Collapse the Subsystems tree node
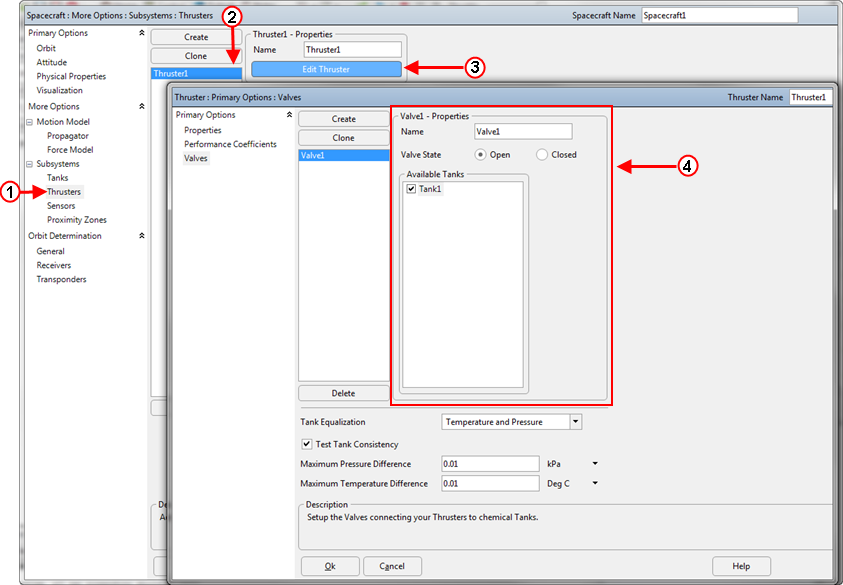Screen dimensions: 843x585 (30, 164)
